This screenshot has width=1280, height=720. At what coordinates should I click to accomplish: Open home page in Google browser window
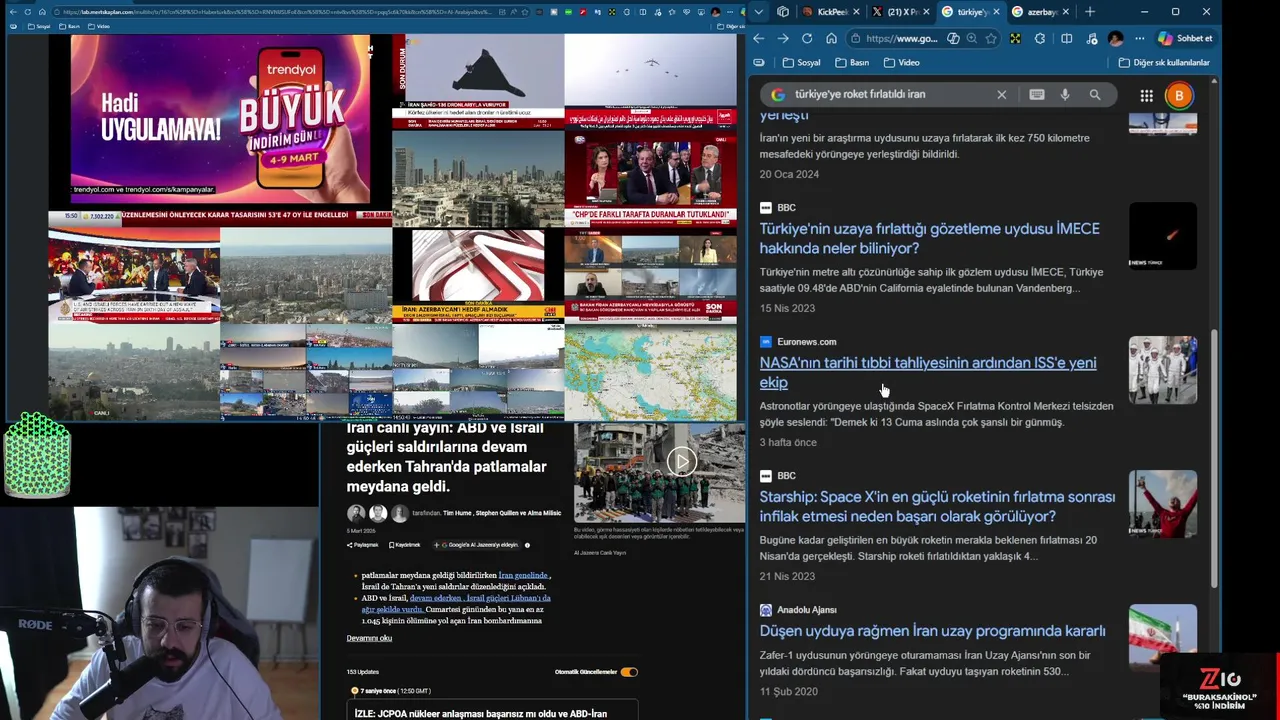click(831, 38)
